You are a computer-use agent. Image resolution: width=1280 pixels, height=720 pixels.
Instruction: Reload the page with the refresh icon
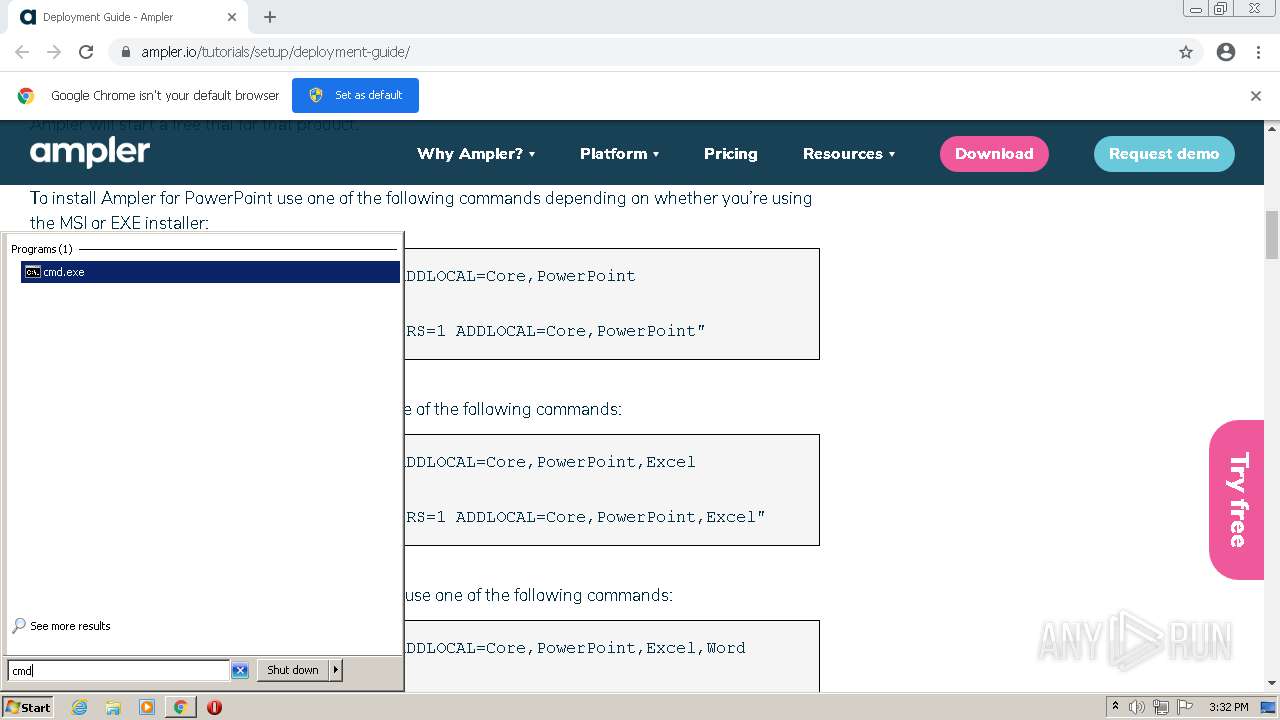point(86,52)
